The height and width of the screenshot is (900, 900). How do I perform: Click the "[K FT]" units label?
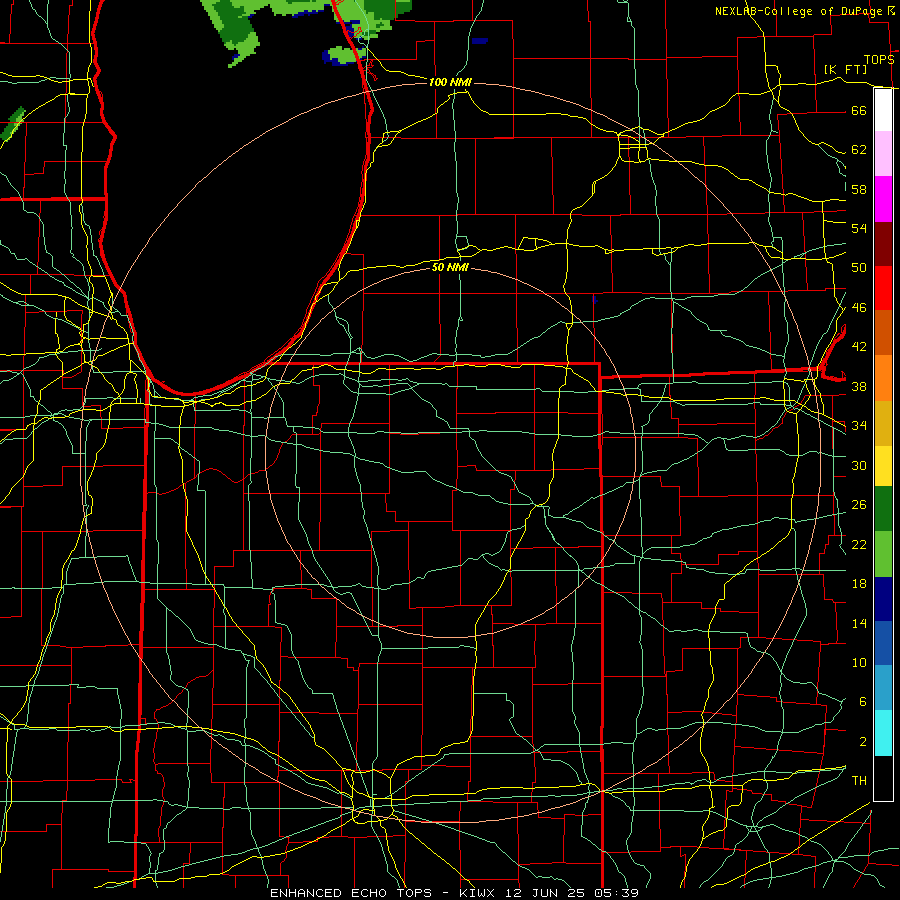pos(845,69)
